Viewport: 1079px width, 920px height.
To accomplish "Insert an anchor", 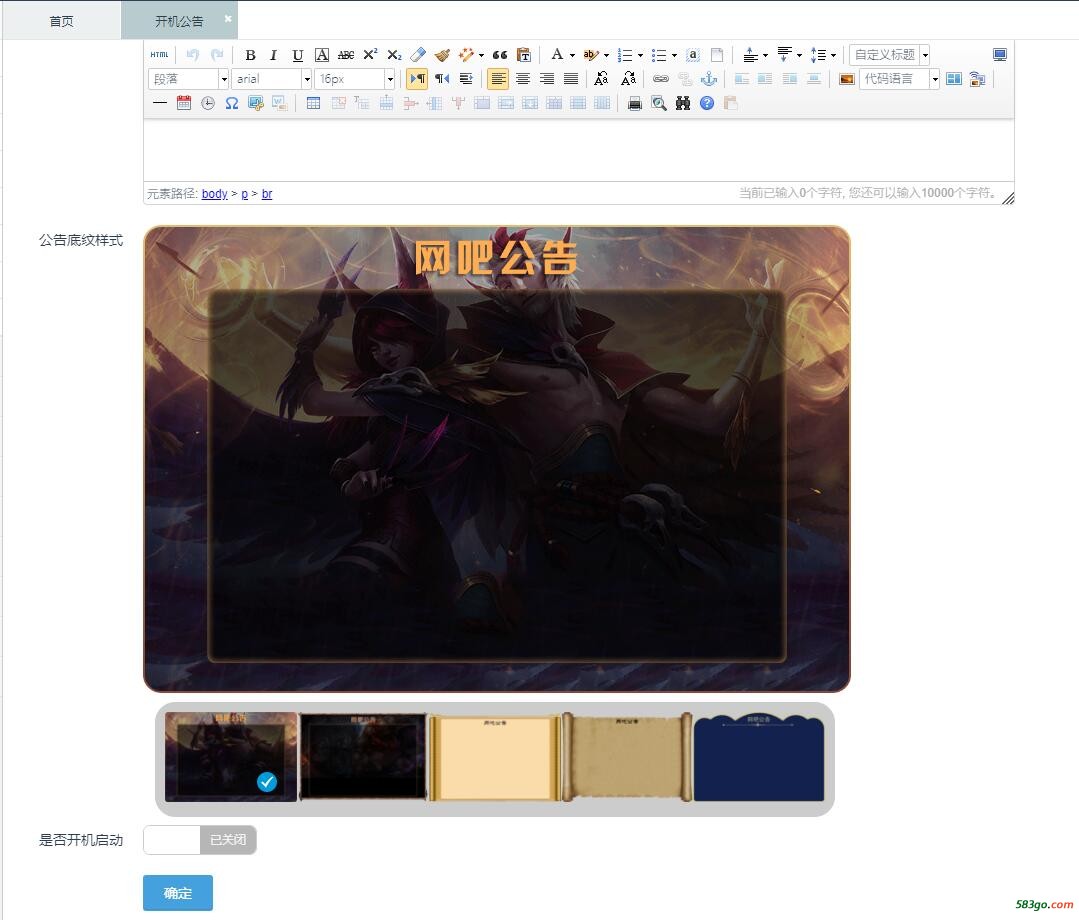I will point(709,79).
